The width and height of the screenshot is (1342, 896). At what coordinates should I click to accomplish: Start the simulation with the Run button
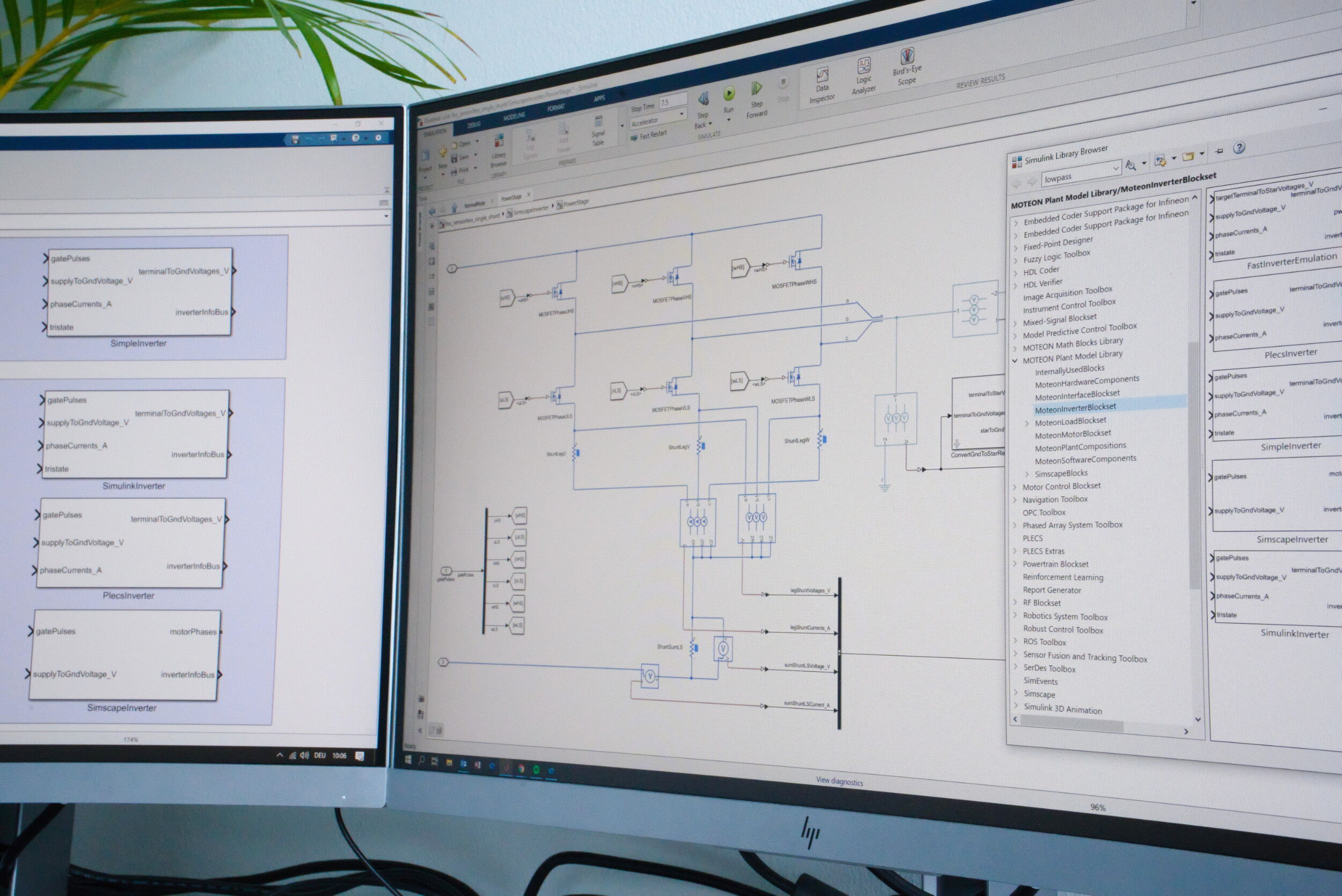729,94
